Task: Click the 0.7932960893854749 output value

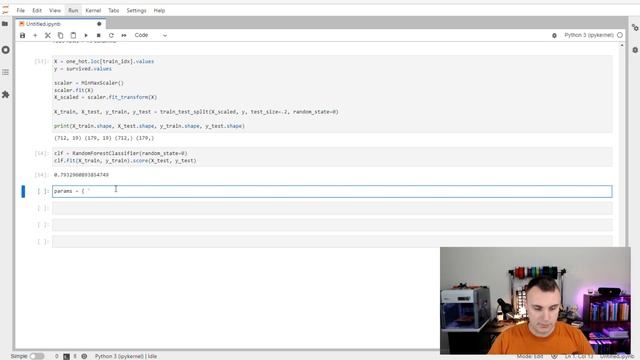Action: (81, 175)
